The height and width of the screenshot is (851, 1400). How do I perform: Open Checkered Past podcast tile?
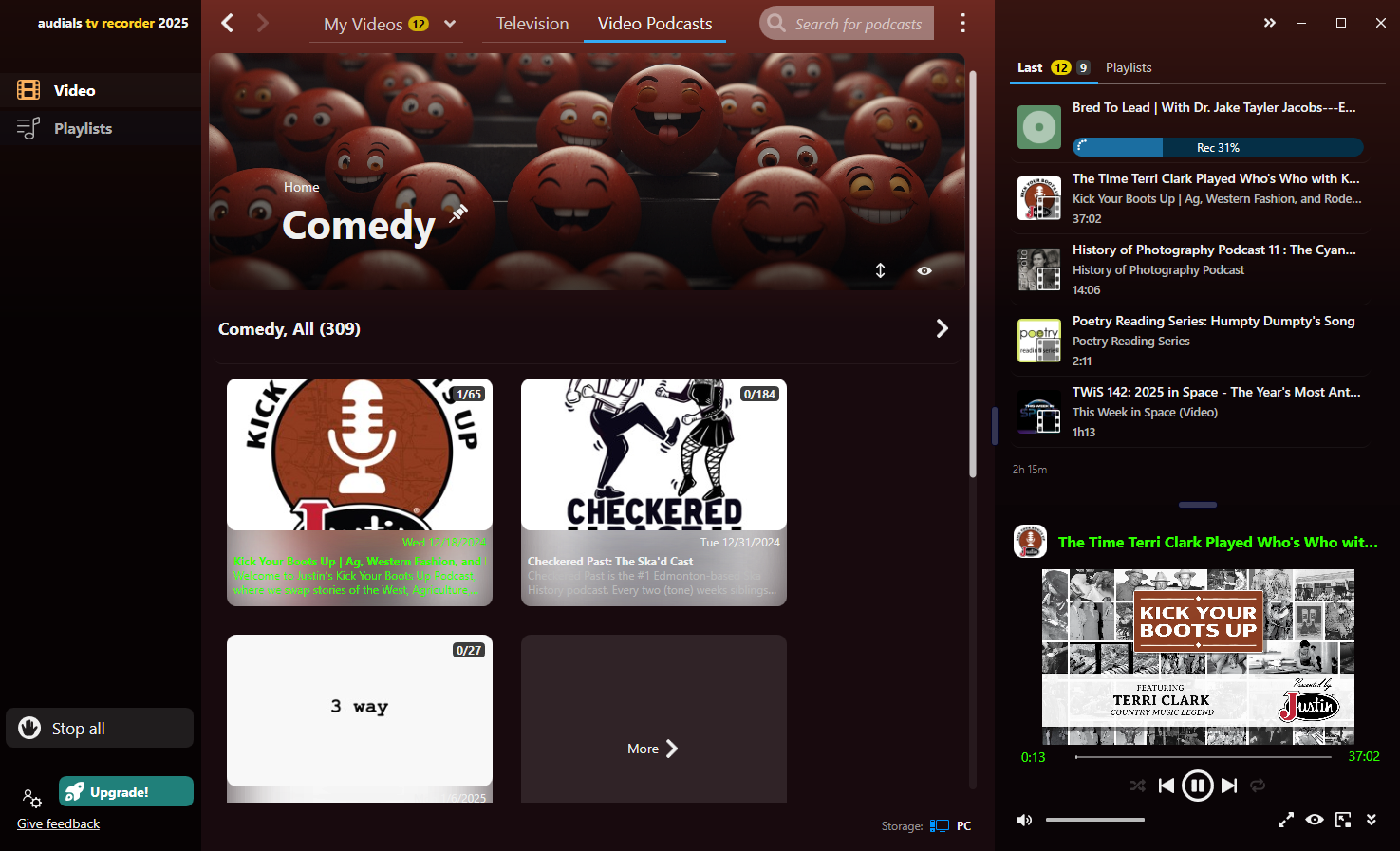[654, 492]
